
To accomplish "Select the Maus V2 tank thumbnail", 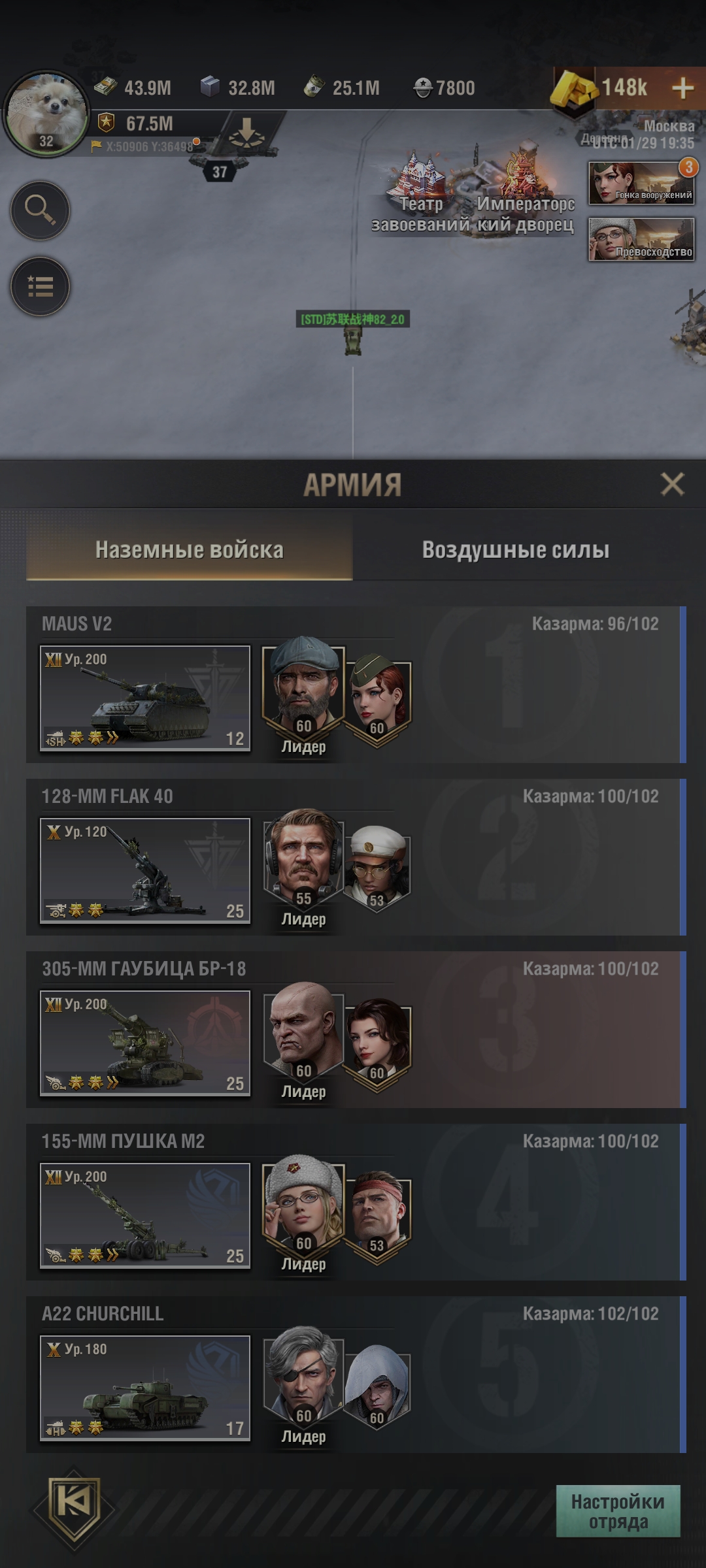I will click(145, 698).
